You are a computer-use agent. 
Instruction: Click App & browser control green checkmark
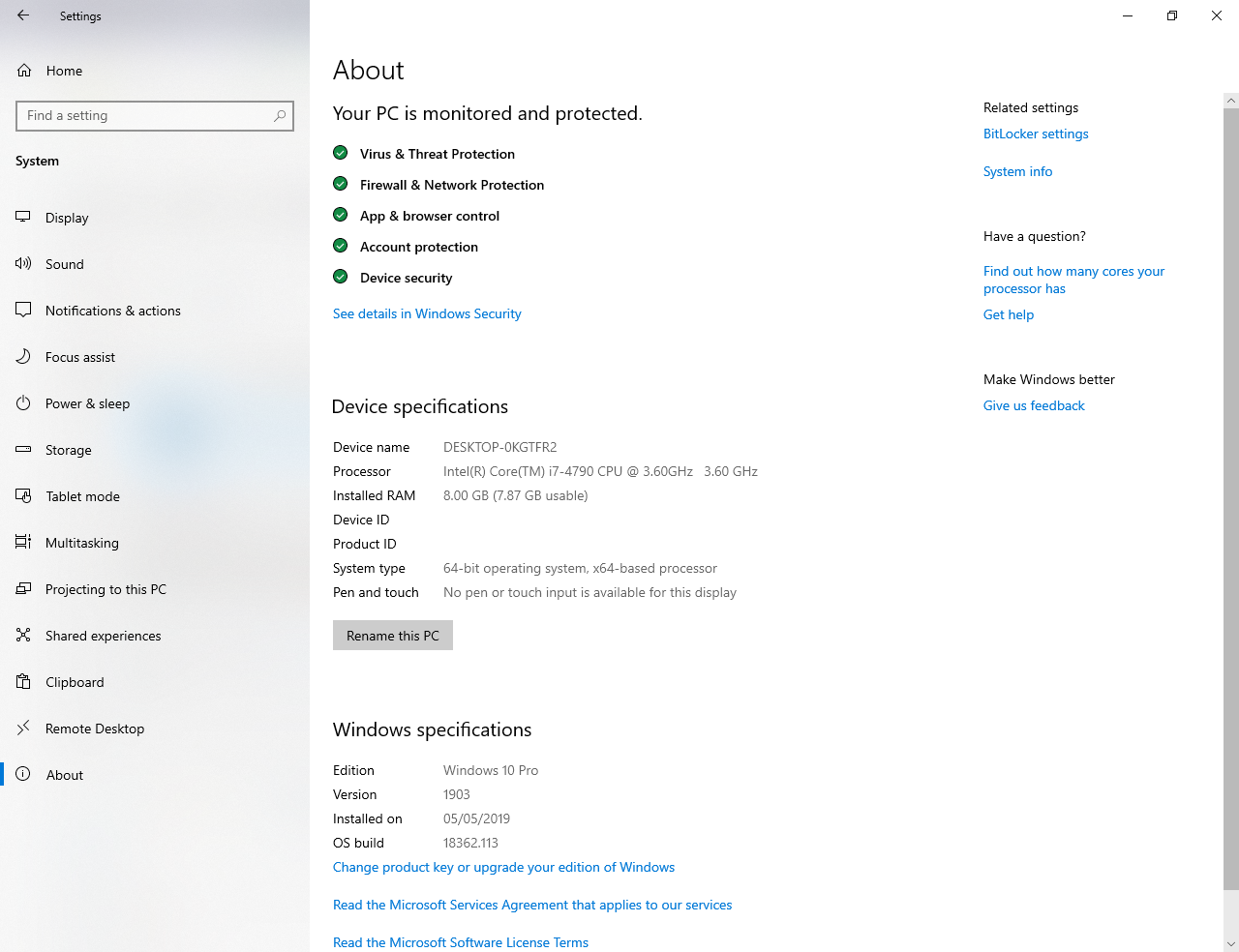pos(341,215)
